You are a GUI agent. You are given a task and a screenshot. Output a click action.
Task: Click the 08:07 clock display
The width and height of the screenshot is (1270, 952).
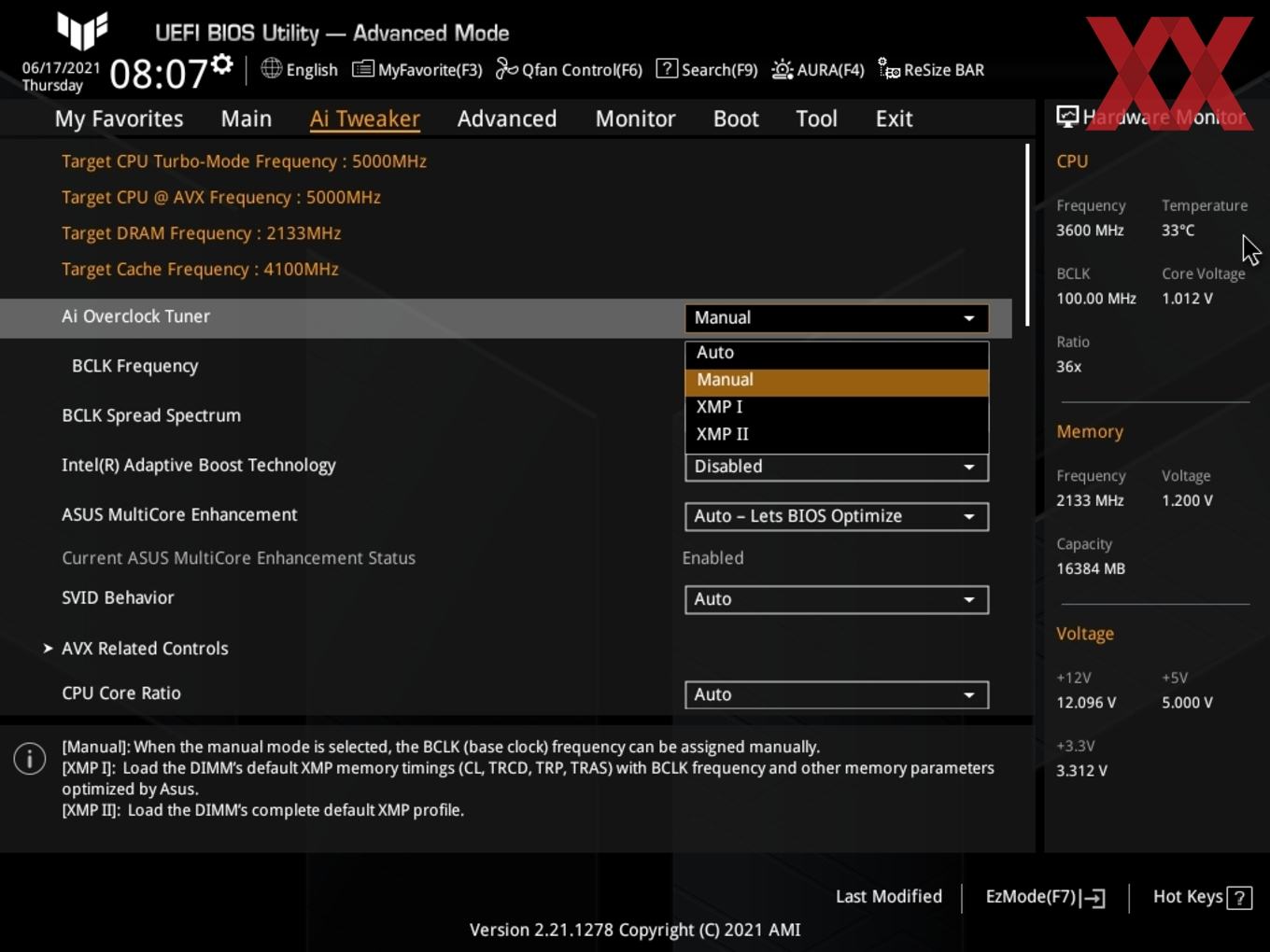(x=158, y=74)
